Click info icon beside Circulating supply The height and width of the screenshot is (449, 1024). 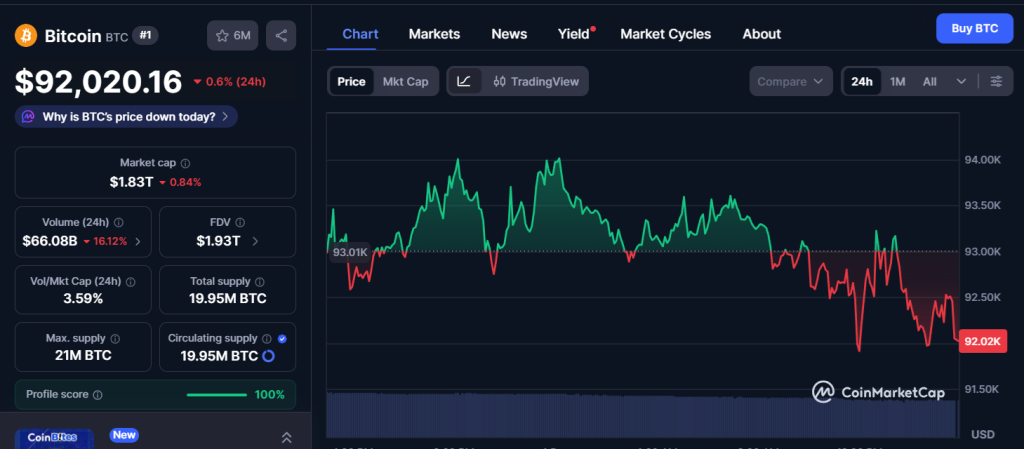pos(266,339)
